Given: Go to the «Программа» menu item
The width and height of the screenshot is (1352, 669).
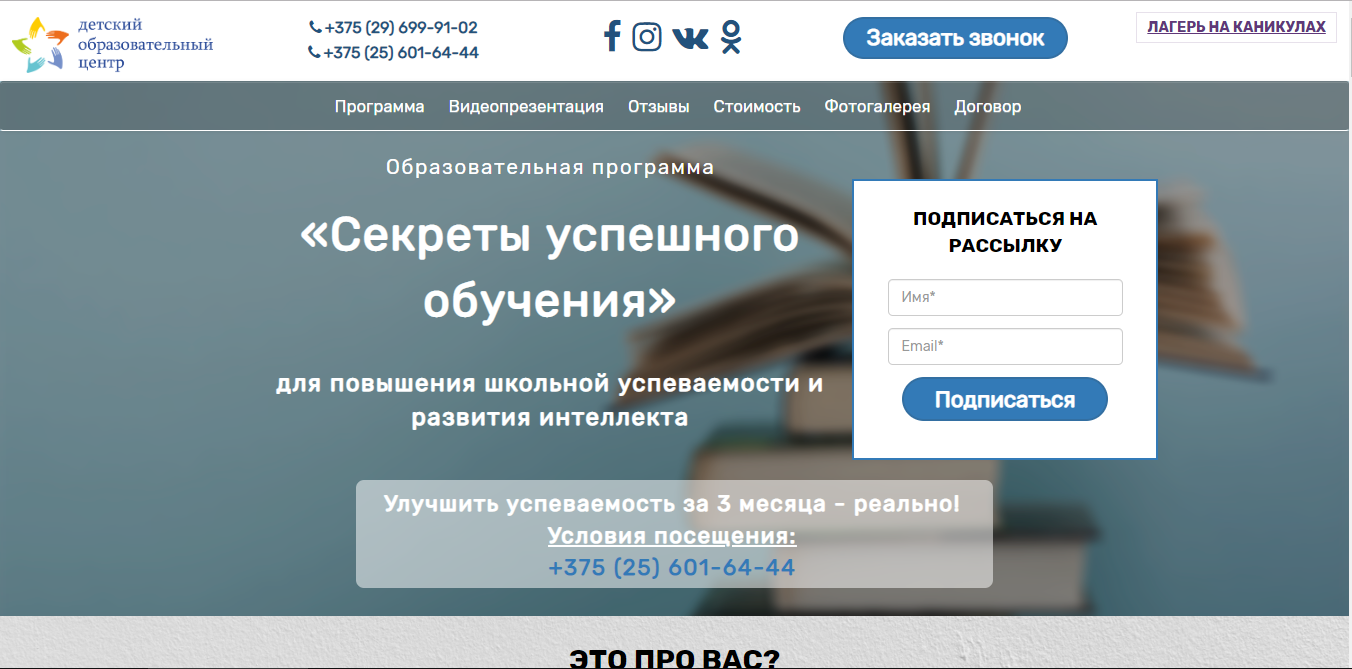Looking at the screenshot, I should point(379,106).
